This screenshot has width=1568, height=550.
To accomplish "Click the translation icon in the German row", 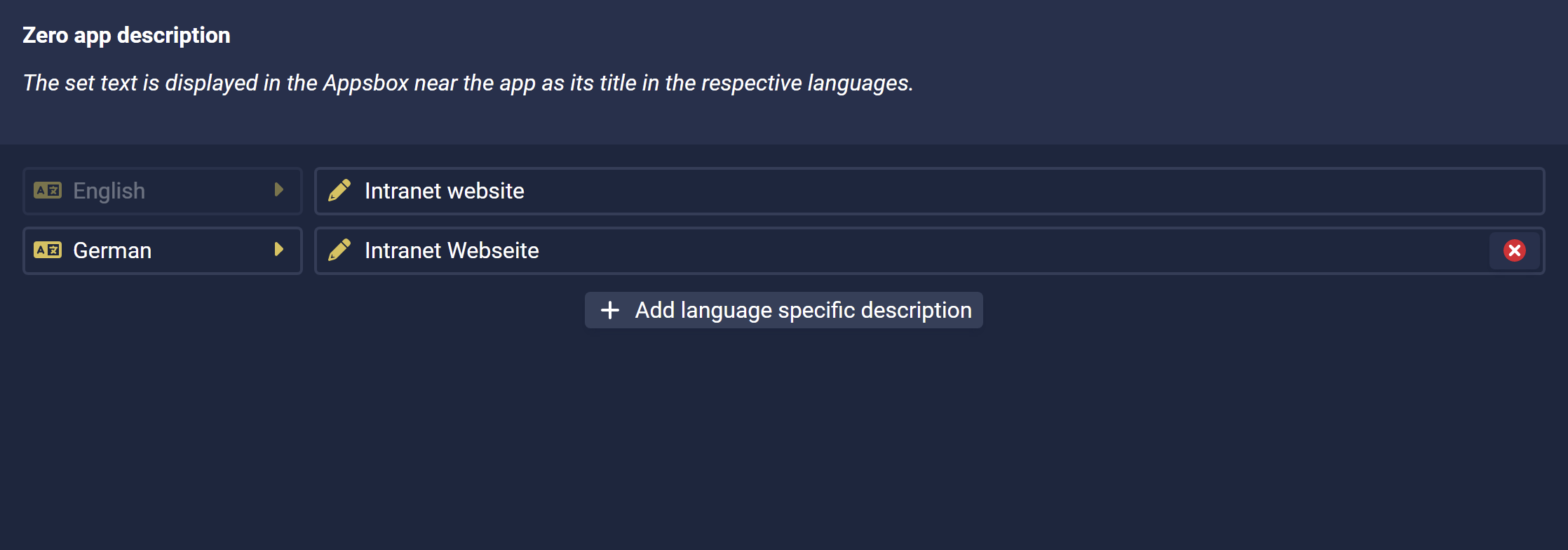I will pos(48,250).
